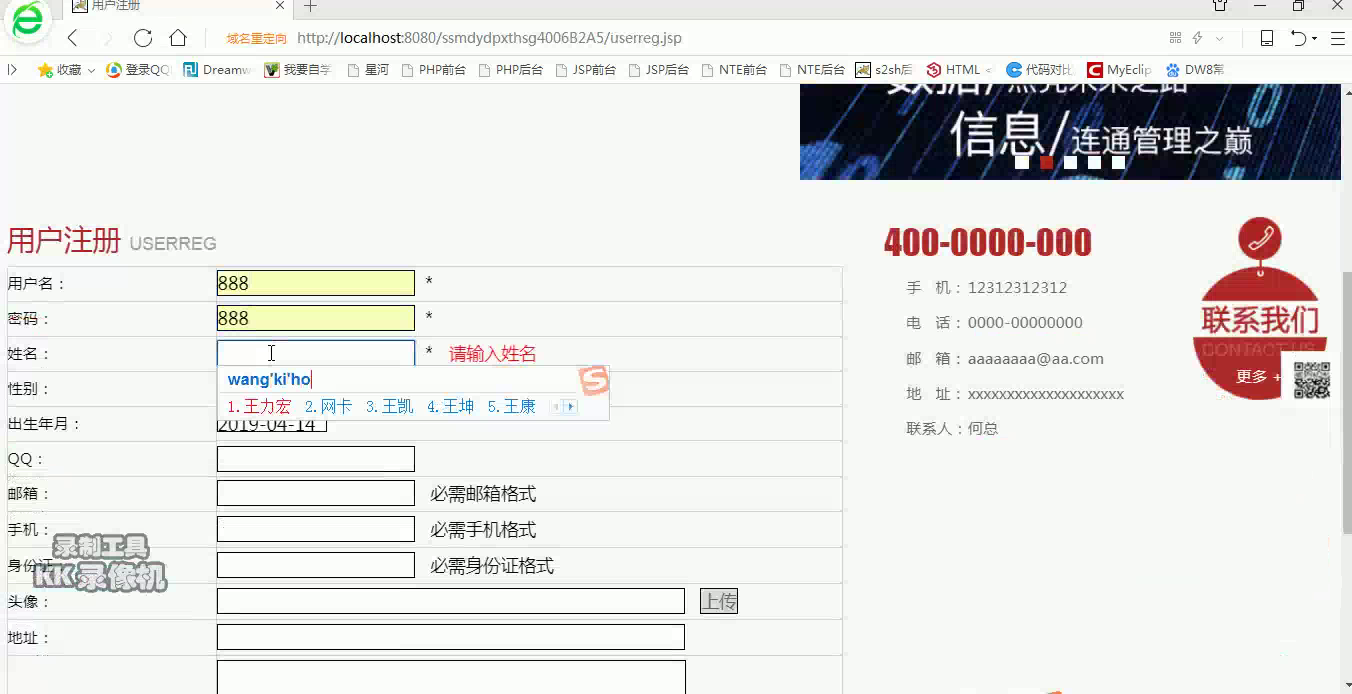
Task: Open the PHP前台 bookmark folder
Action: pyautogui.click(x=433, y=70)
